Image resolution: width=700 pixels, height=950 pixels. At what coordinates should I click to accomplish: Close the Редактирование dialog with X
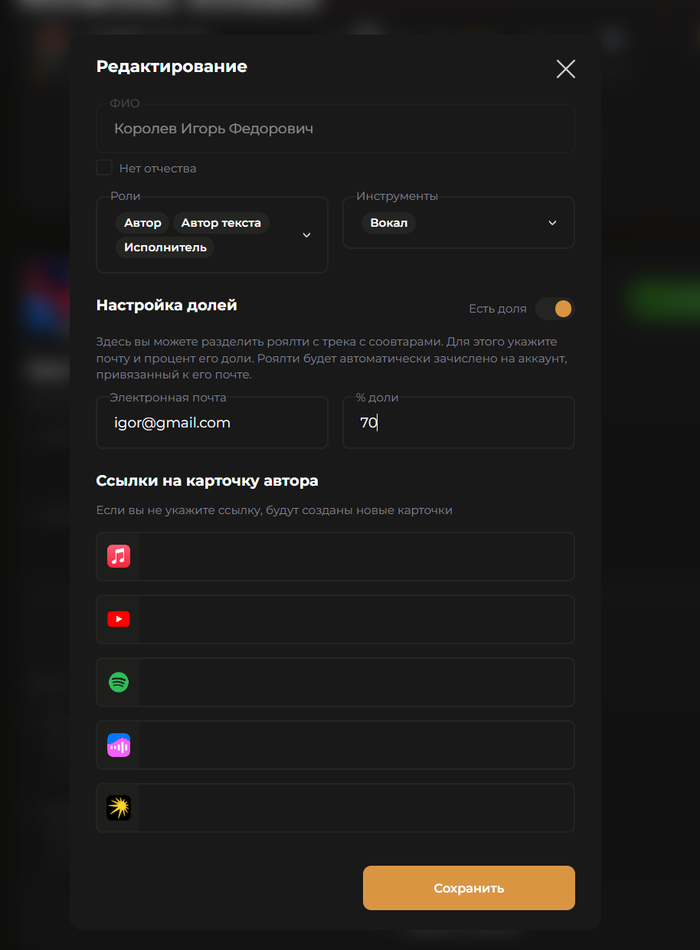pyautogui.click(x=565, y=68)
